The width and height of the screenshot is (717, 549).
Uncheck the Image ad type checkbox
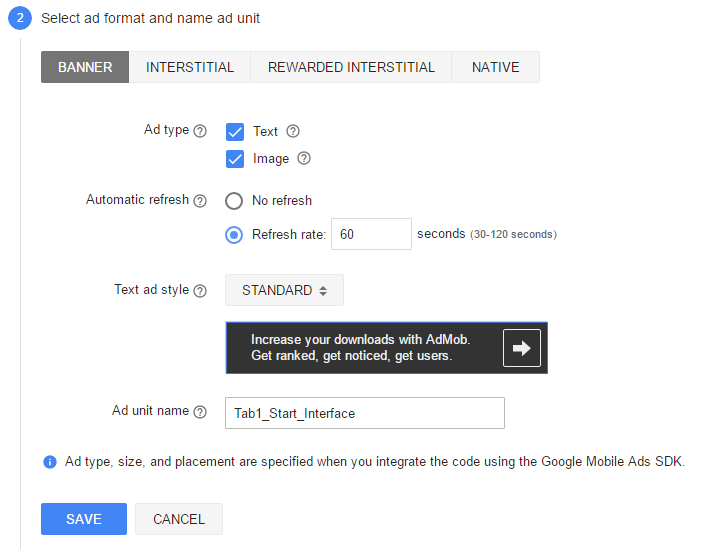[x=235, y=158]
